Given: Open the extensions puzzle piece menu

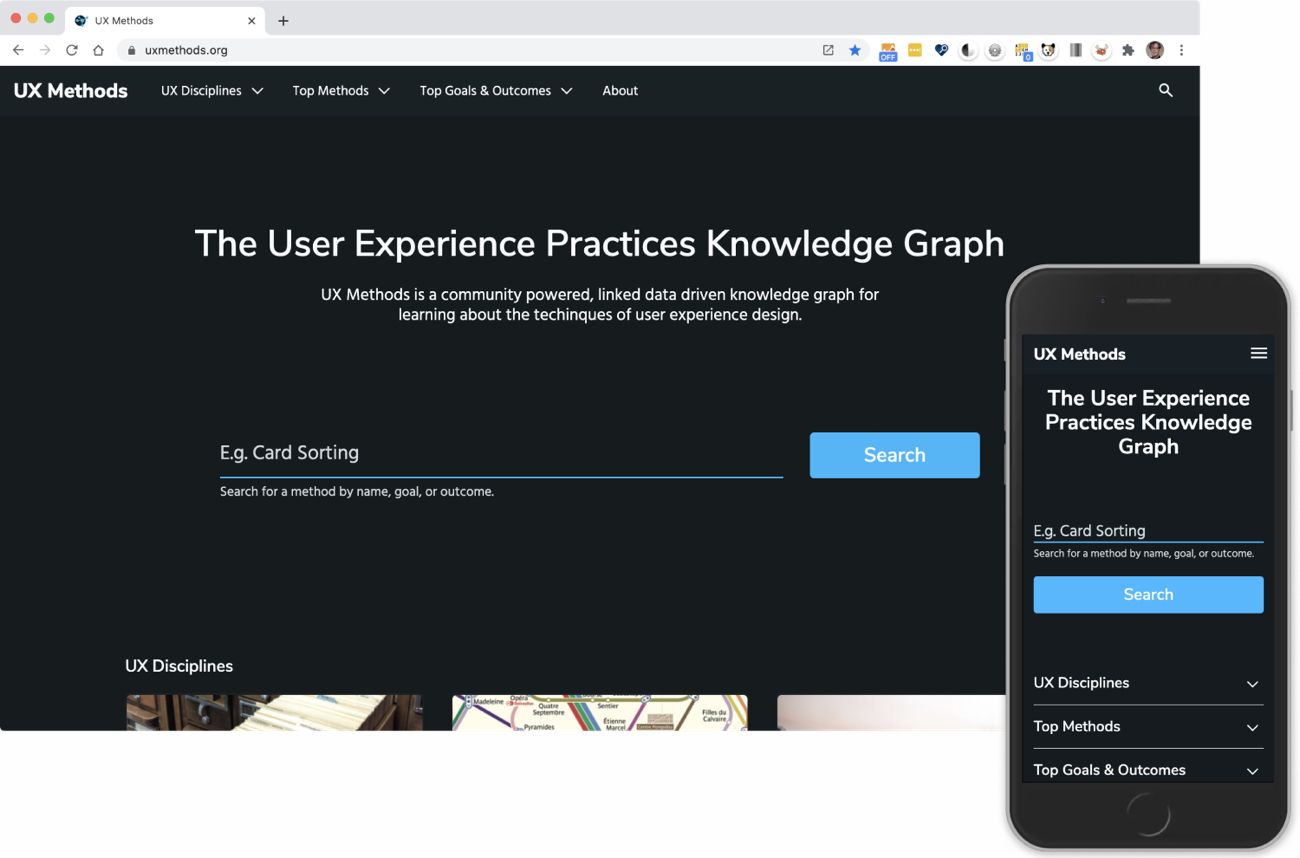Looking at the screenshot, I should pyautogui.click(x=1128, y=50).
